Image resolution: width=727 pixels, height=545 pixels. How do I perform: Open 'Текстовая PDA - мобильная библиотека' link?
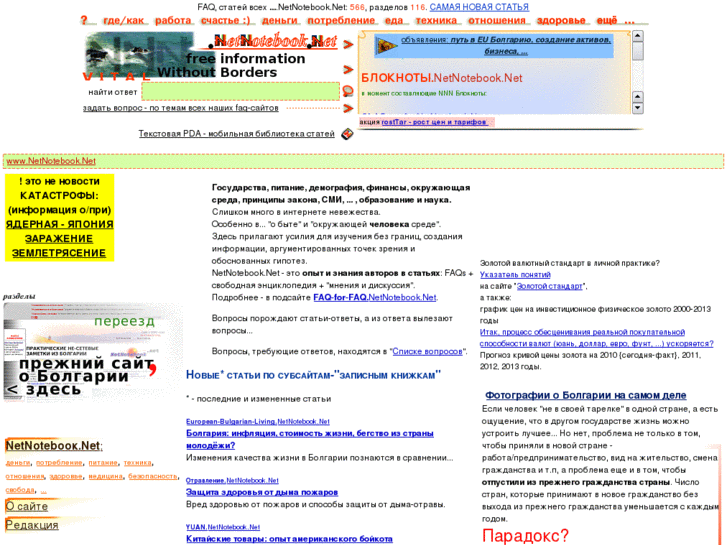pyautogui.click(x=236, y=134)
